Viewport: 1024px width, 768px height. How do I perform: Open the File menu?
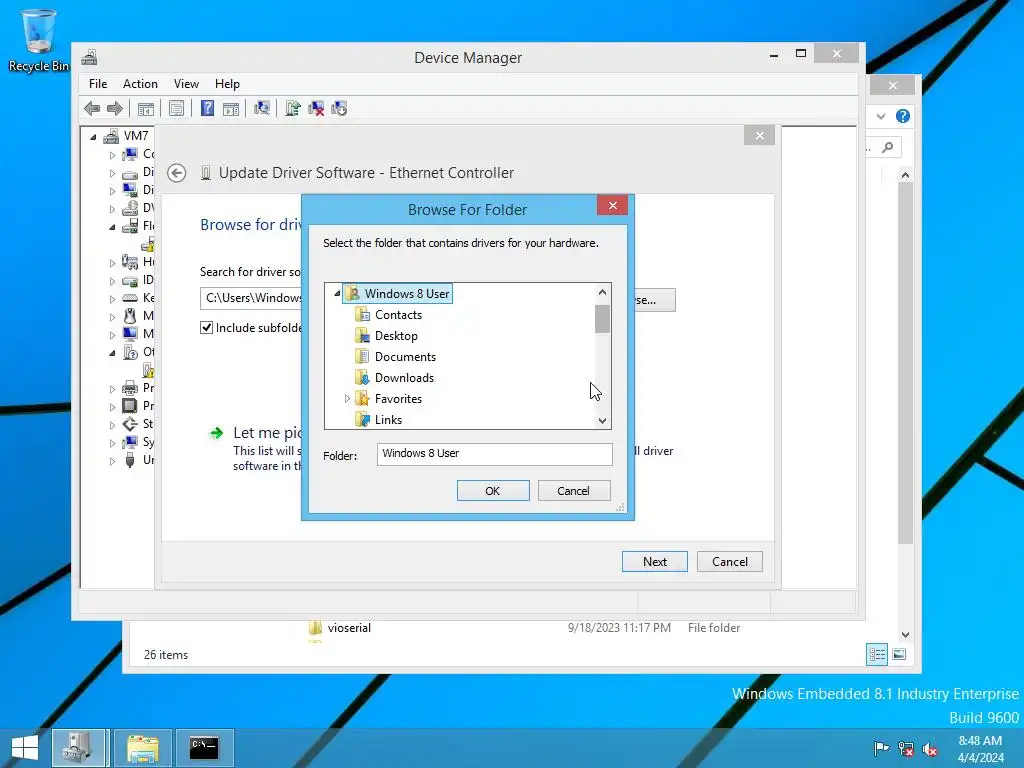[x=98, y=84]
